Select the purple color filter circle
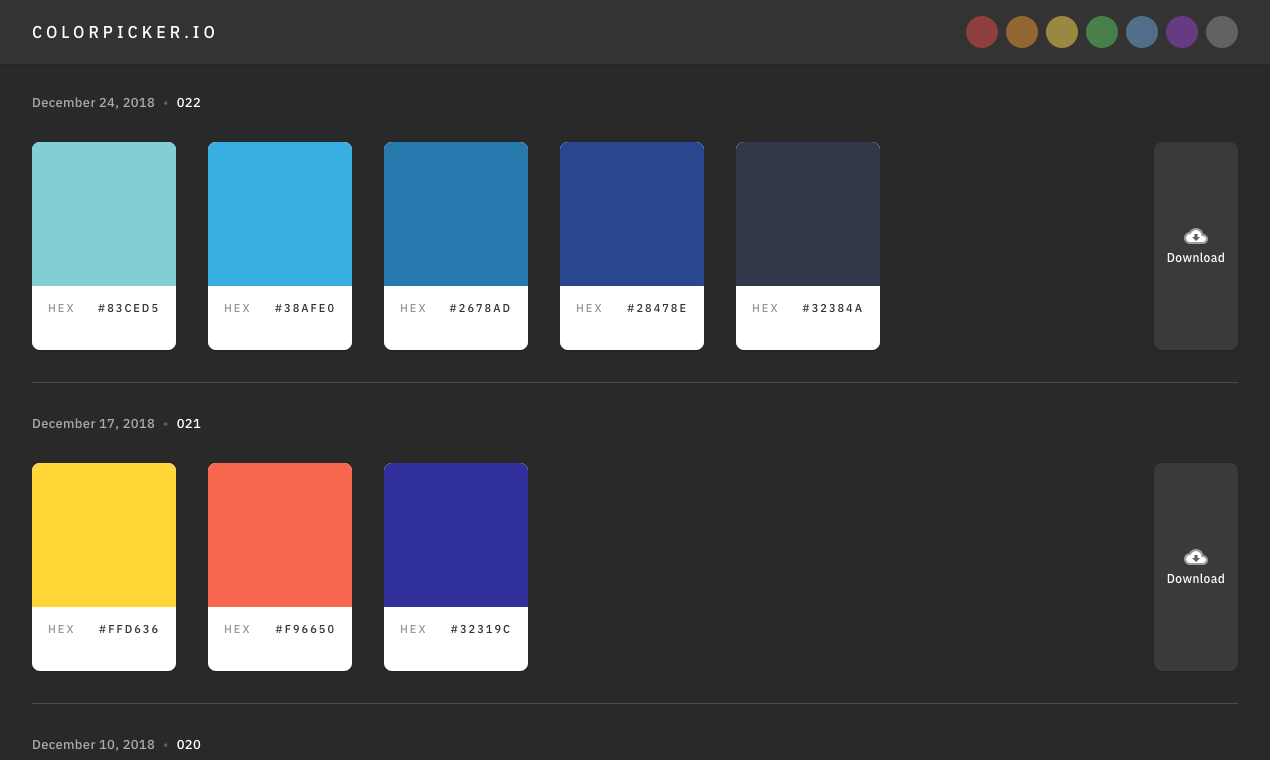1270x760 pixels. (1182, 31)
